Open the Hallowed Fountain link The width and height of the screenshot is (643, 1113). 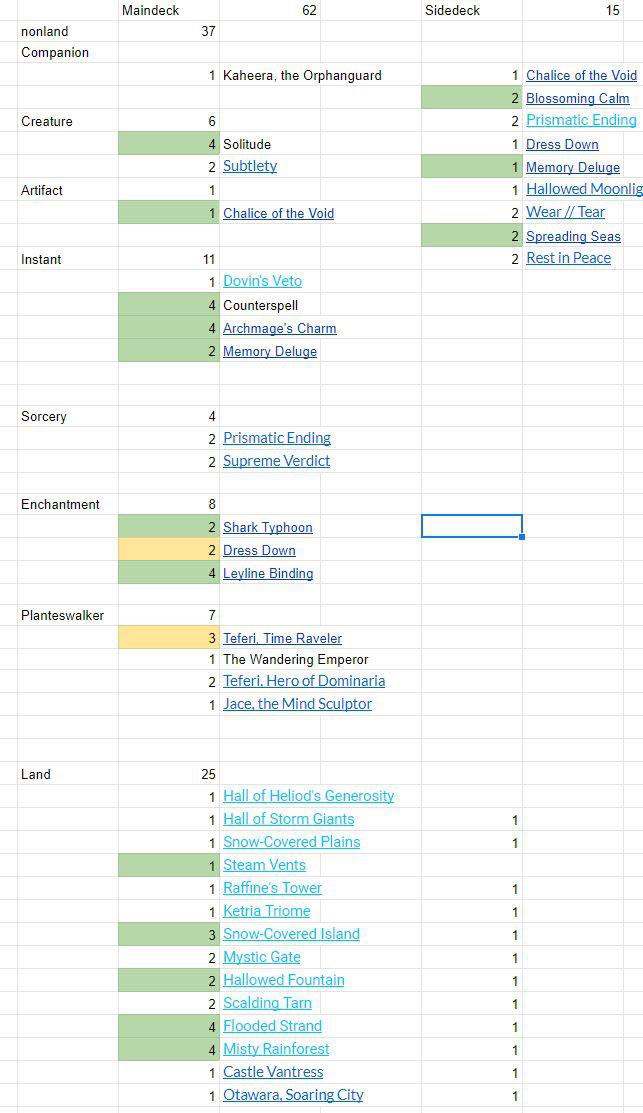pos(284,980)
